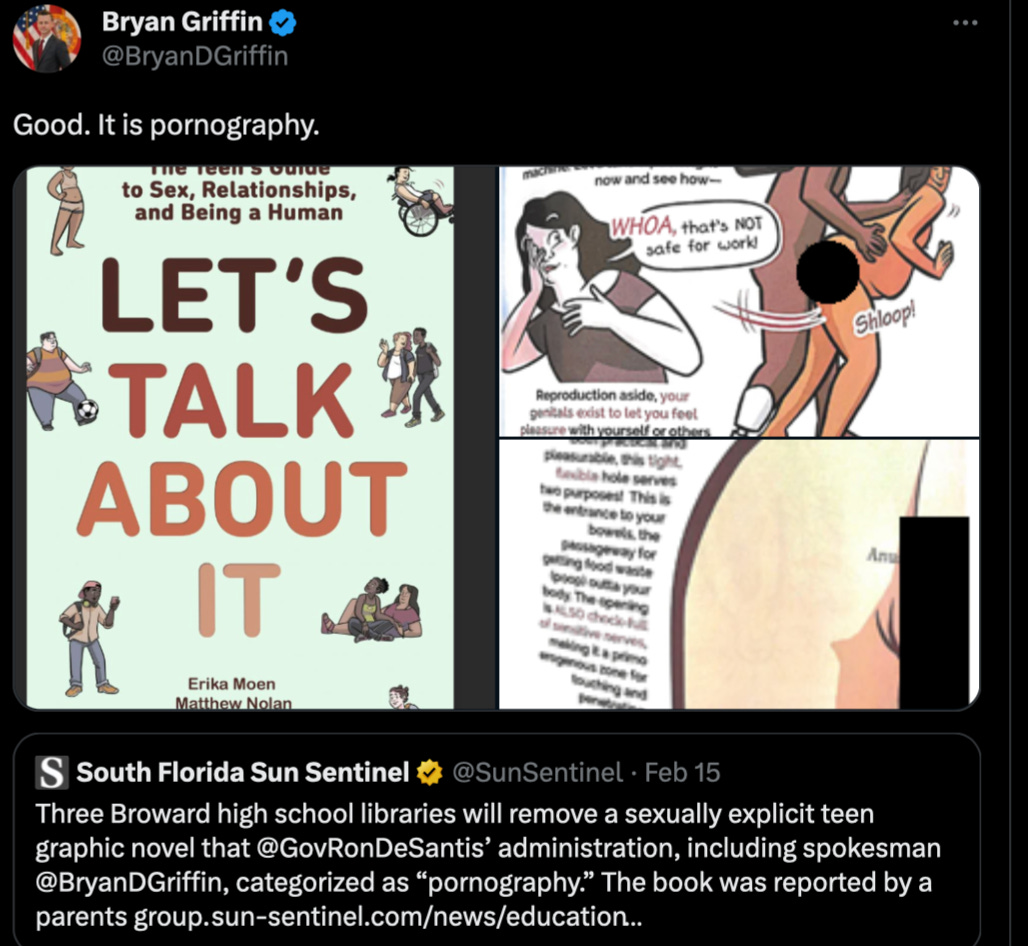Screen dimensions: 1028x946
Task: Click the Bryan Griffin display name
Action: coord(182,22)
